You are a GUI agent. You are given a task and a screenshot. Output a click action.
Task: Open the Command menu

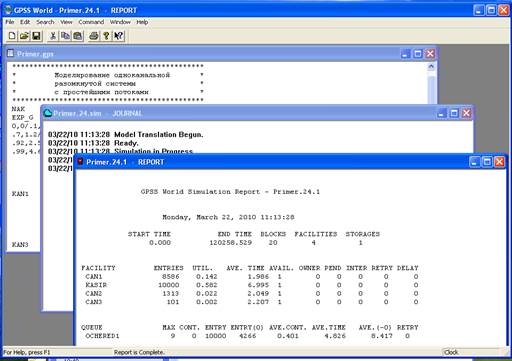[x=91, y=22]
